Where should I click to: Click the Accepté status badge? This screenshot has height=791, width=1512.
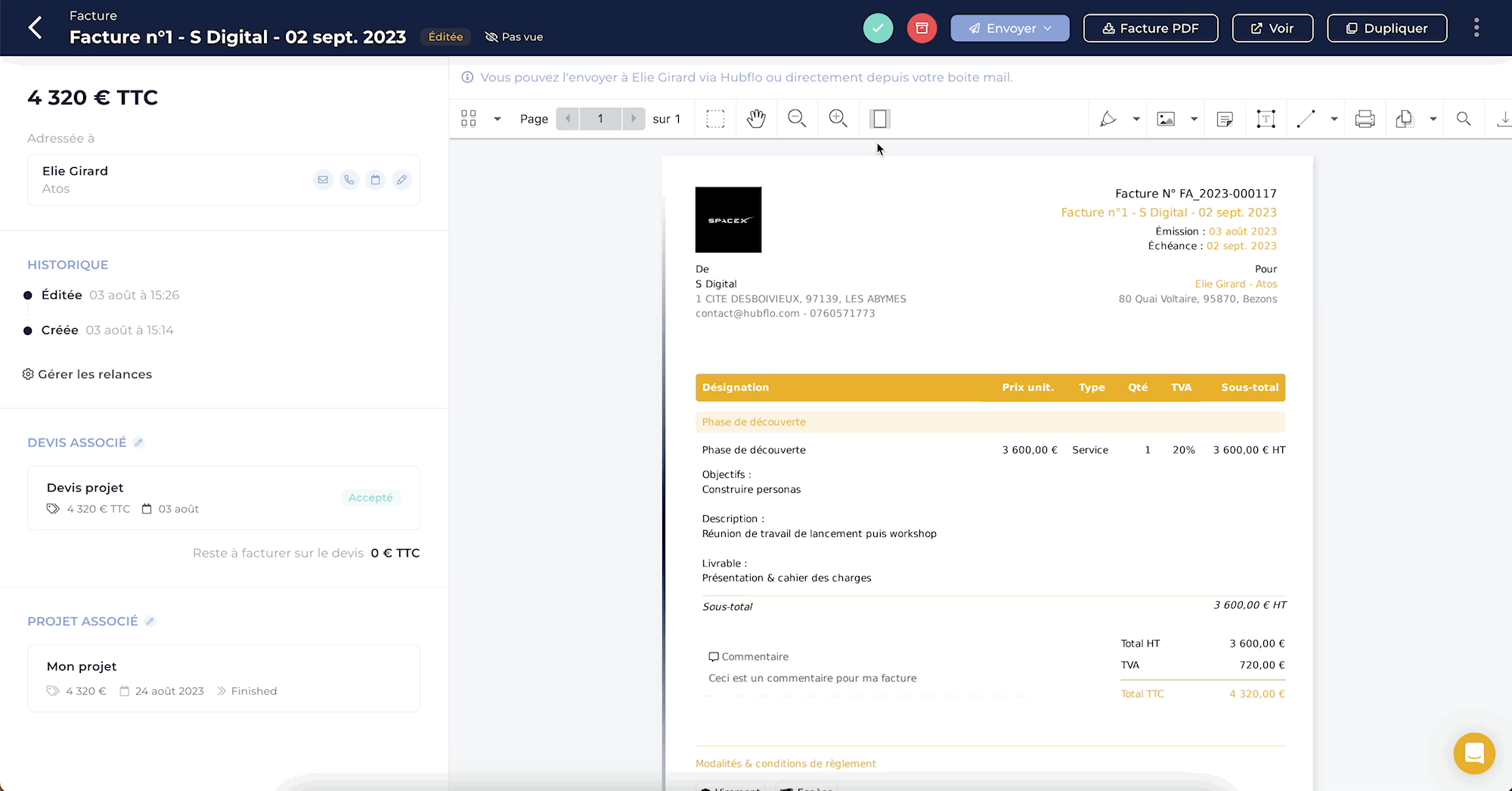[x=370, y=498]
